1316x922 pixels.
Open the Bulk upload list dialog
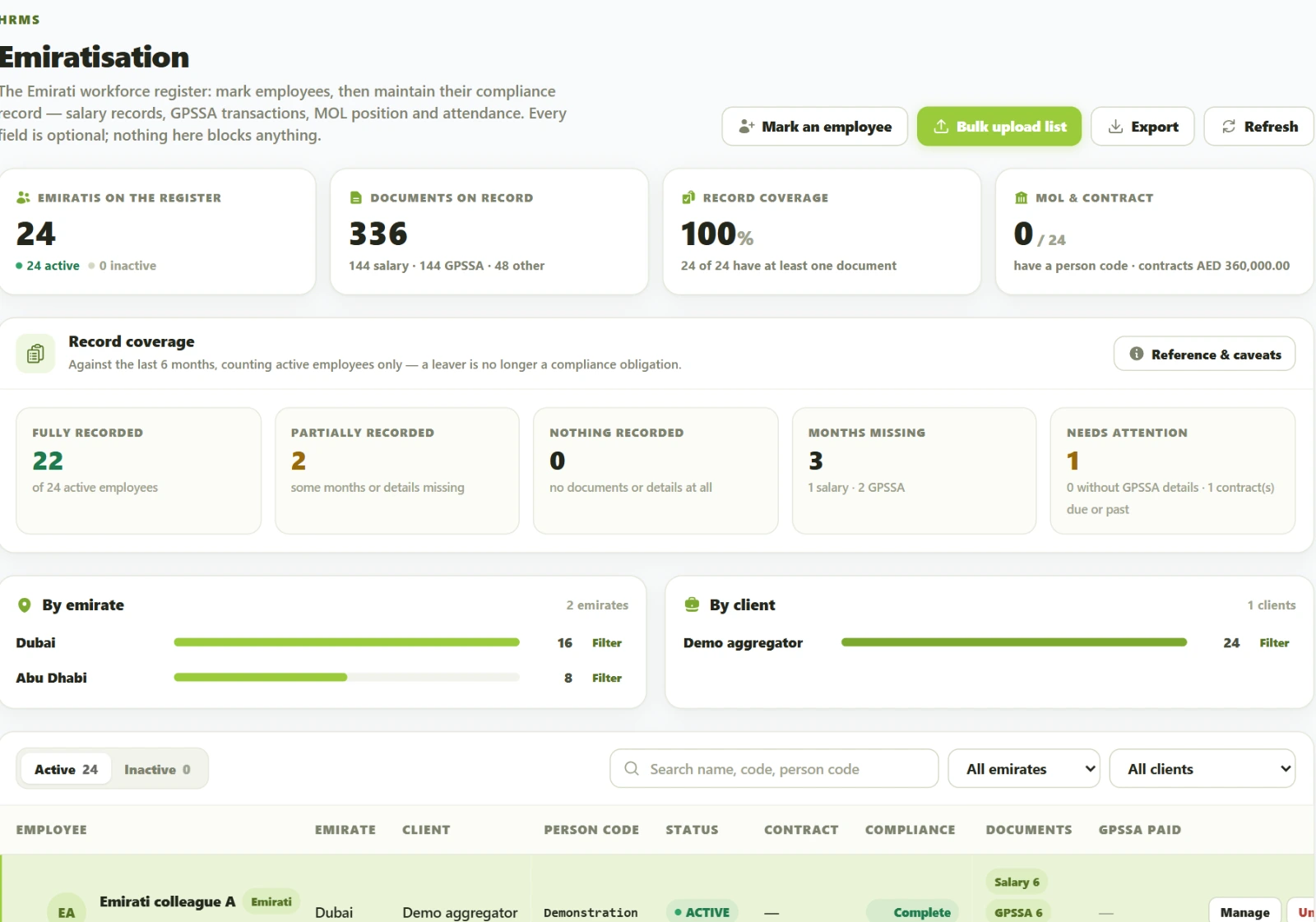click(x=999, y=127)
